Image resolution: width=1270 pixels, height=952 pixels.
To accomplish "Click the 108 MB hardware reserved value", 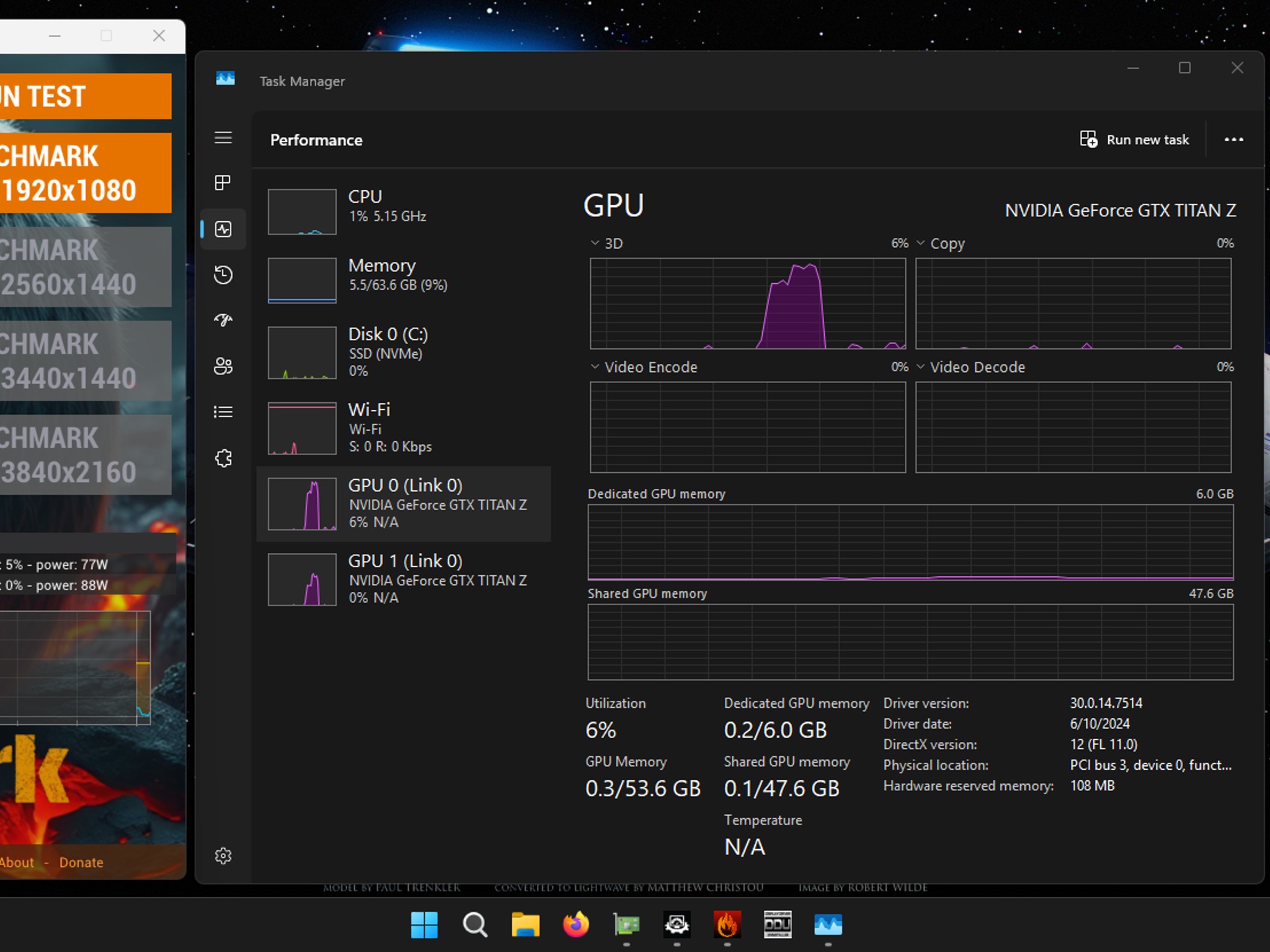I will (1092, 785).
